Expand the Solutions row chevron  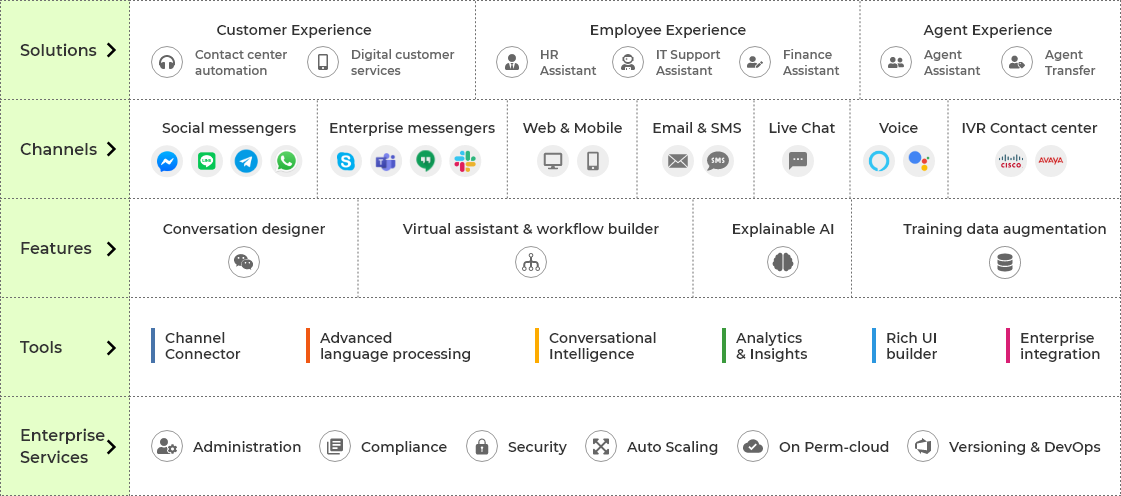(x=112, y=50)
